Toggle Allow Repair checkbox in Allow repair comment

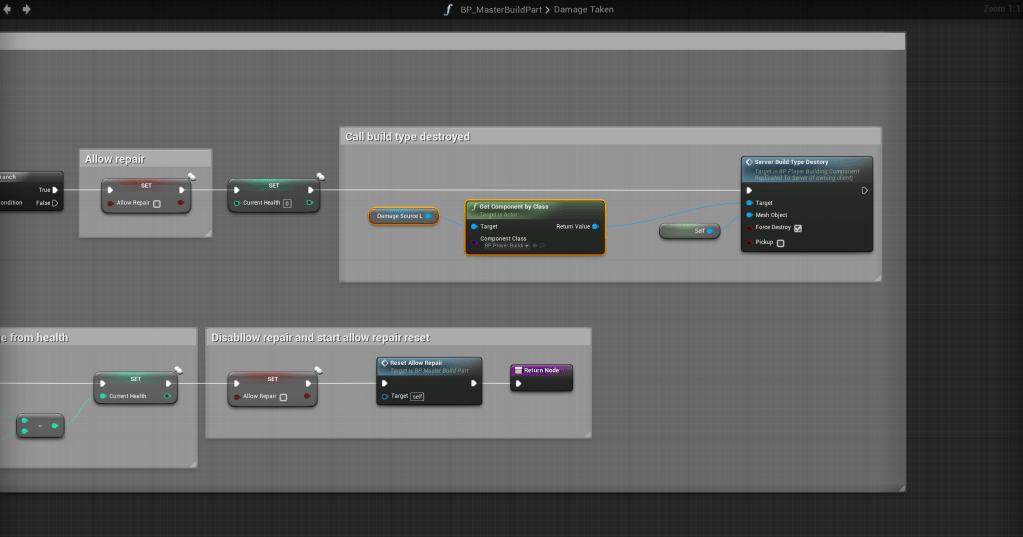(157, 203)
